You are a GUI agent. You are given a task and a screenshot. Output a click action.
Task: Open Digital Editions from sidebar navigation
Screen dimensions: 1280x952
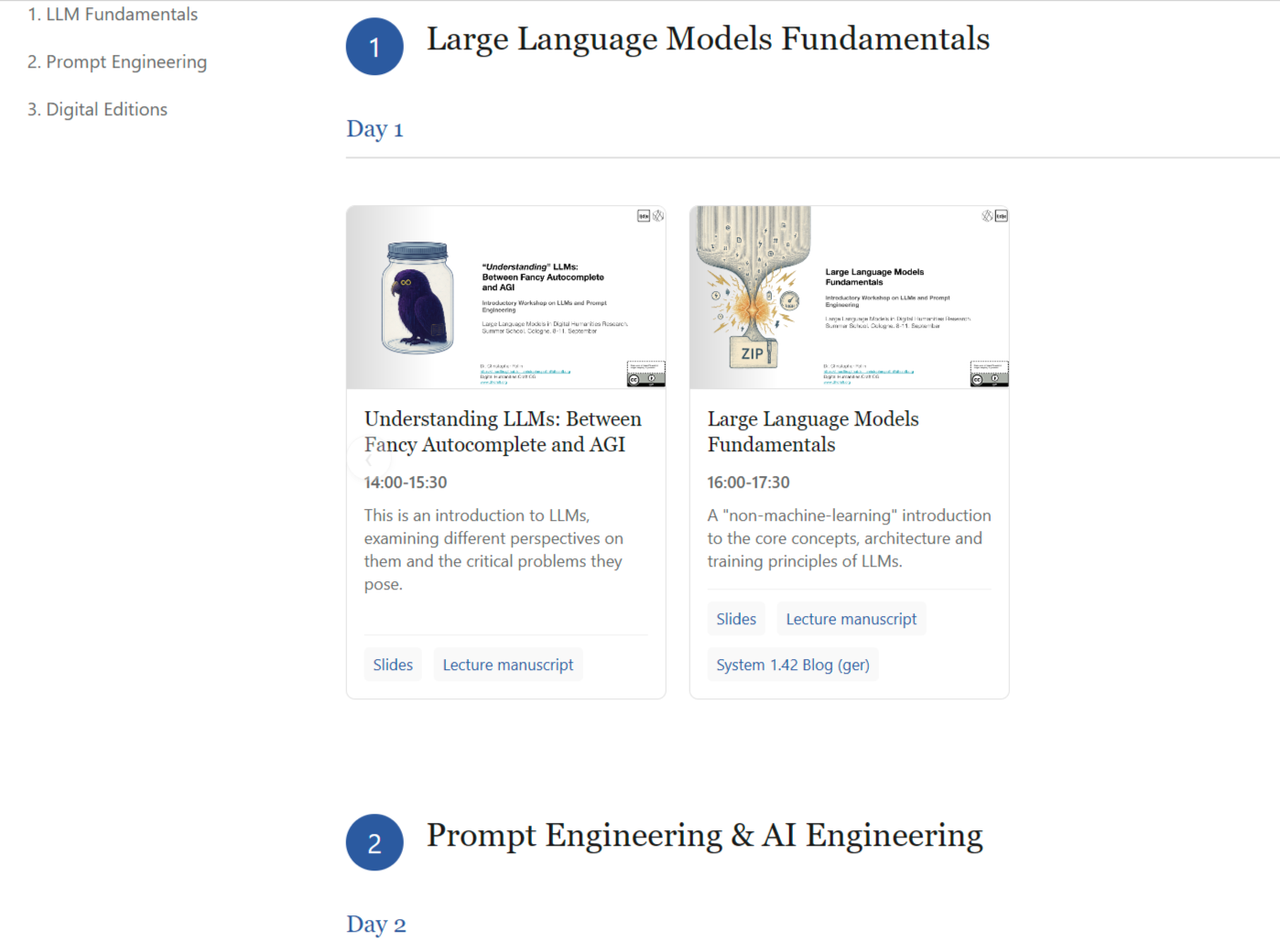98,110
